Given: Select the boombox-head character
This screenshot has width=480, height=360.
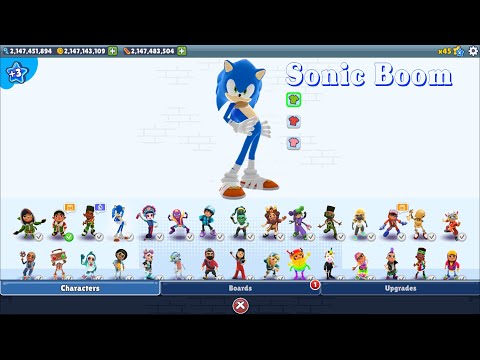Looking at the screenshot, I should point(59,264).
